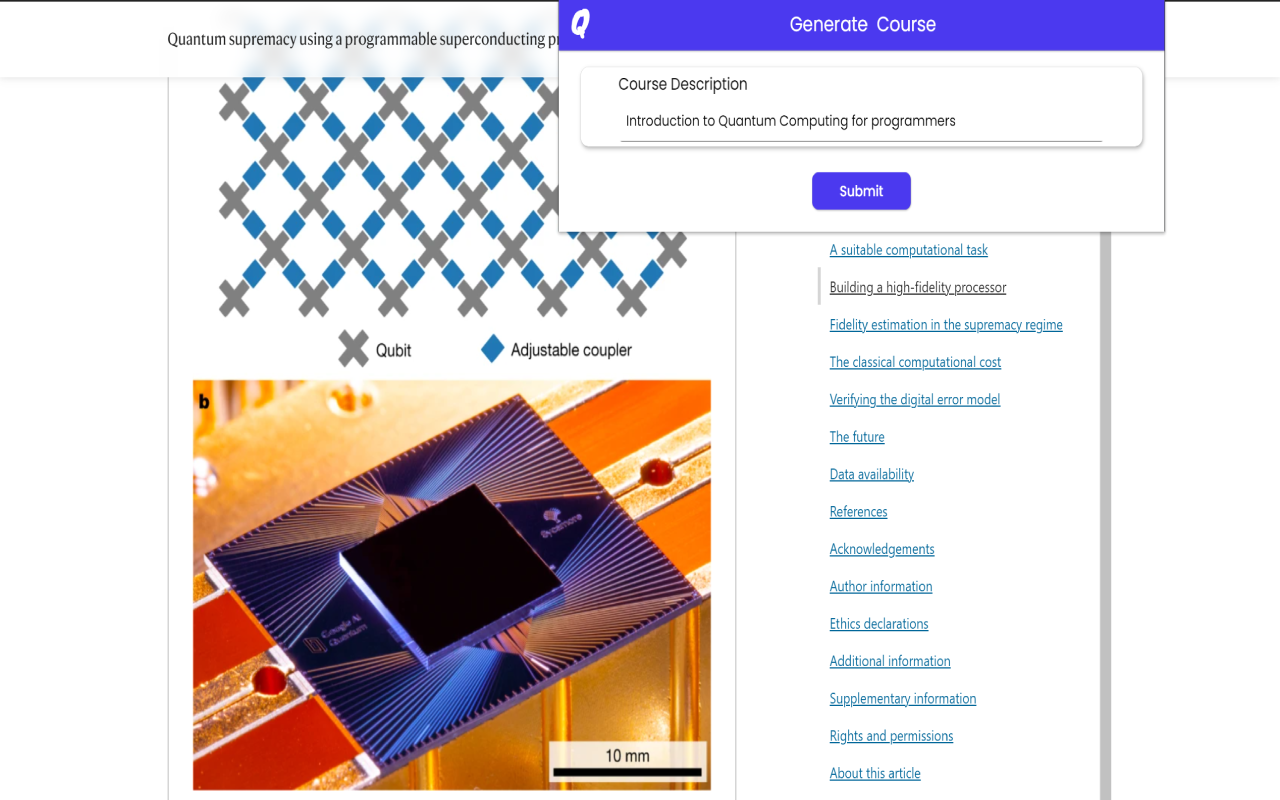Select 'Building a high-fidelity processor' in contents
Image resolution: width=1280 pixels, height=800 pixels.
click(x=917, y=287)
